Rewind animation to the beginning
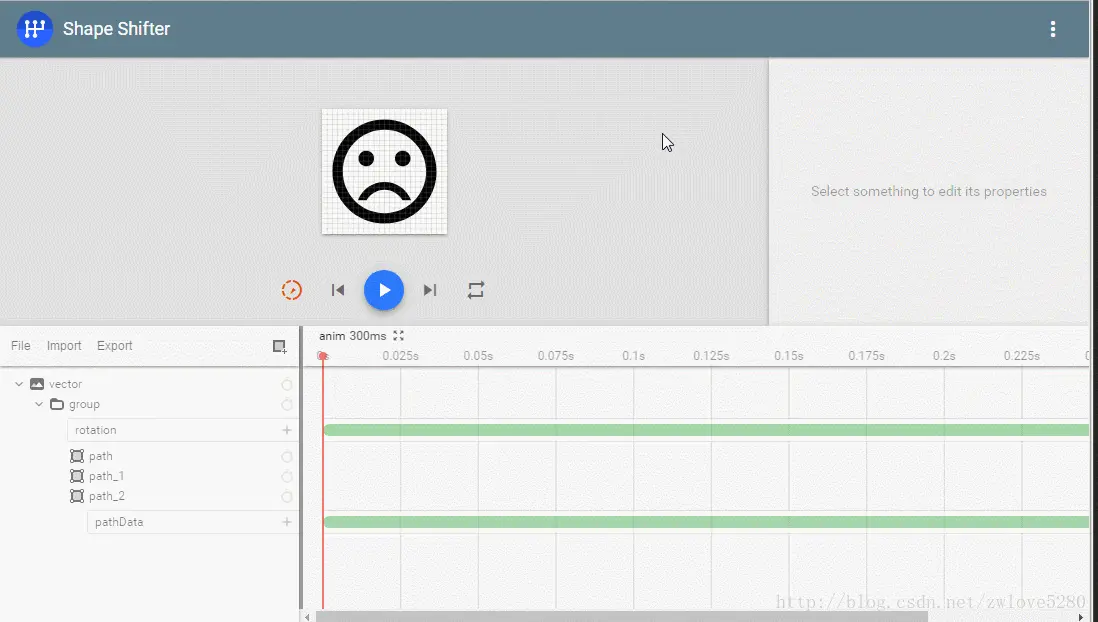The image size is (1098, 622). [x=338, y=290]
